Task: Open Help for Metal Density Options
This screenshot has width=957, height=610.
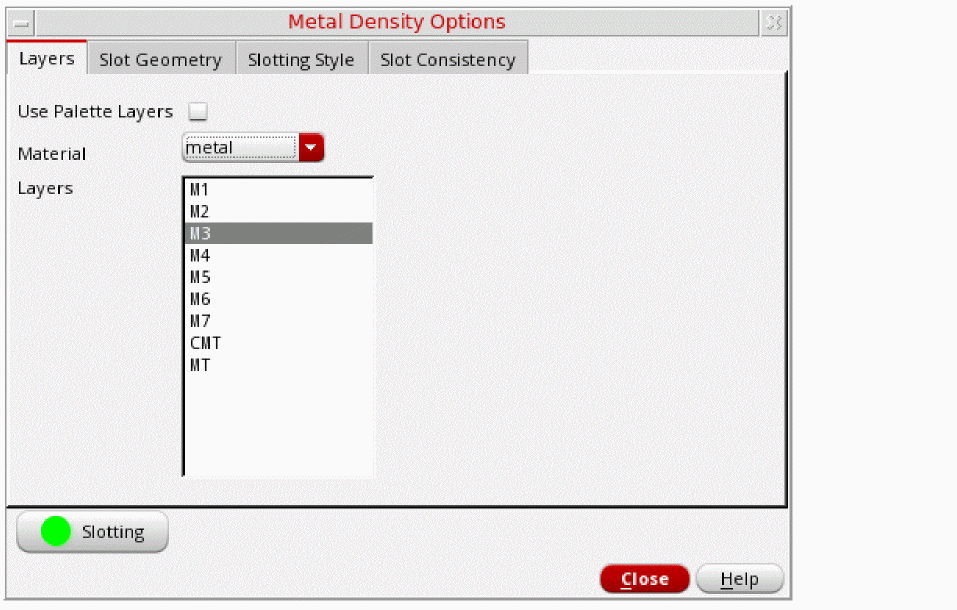Action: pos(739,578)
